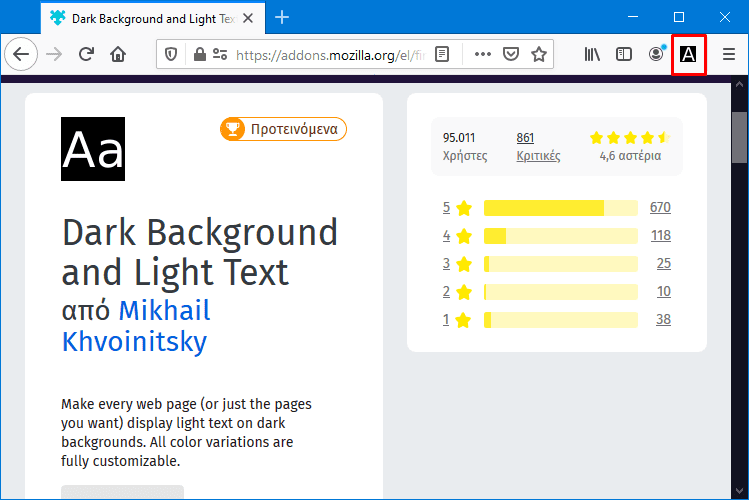This screenshot has width=749, height=500.
Task: Open site permissions icon in address bar
Action: pyautogui.click(x=220, y=54)
